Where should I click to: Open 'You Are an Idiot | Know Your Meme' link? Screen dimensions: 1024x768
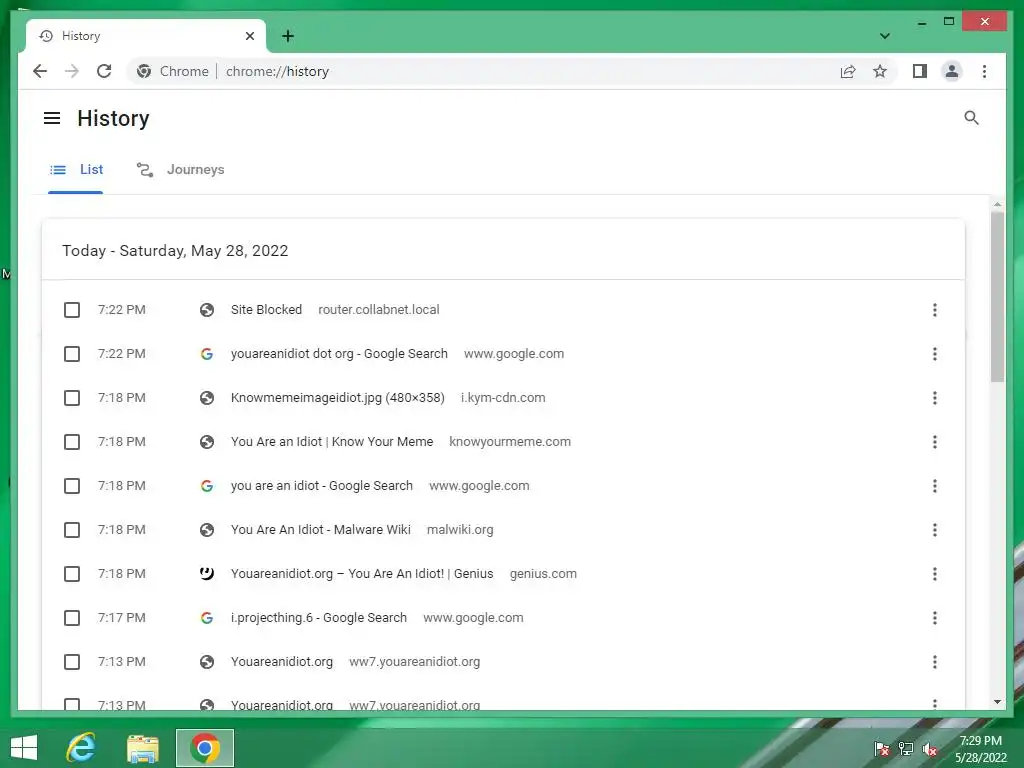click(332, 442)
